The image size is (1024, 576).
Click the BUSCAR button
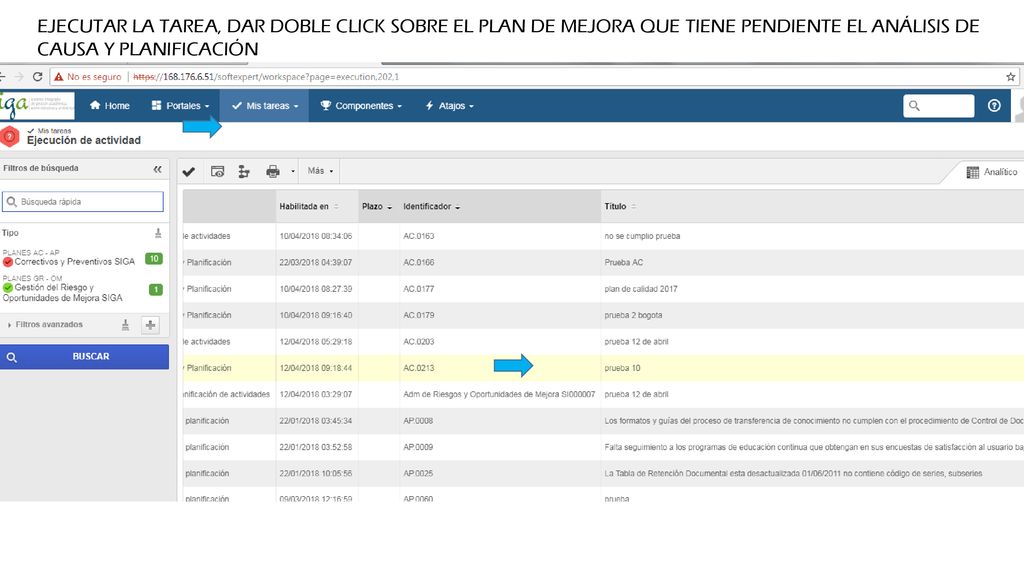[84, 357]
